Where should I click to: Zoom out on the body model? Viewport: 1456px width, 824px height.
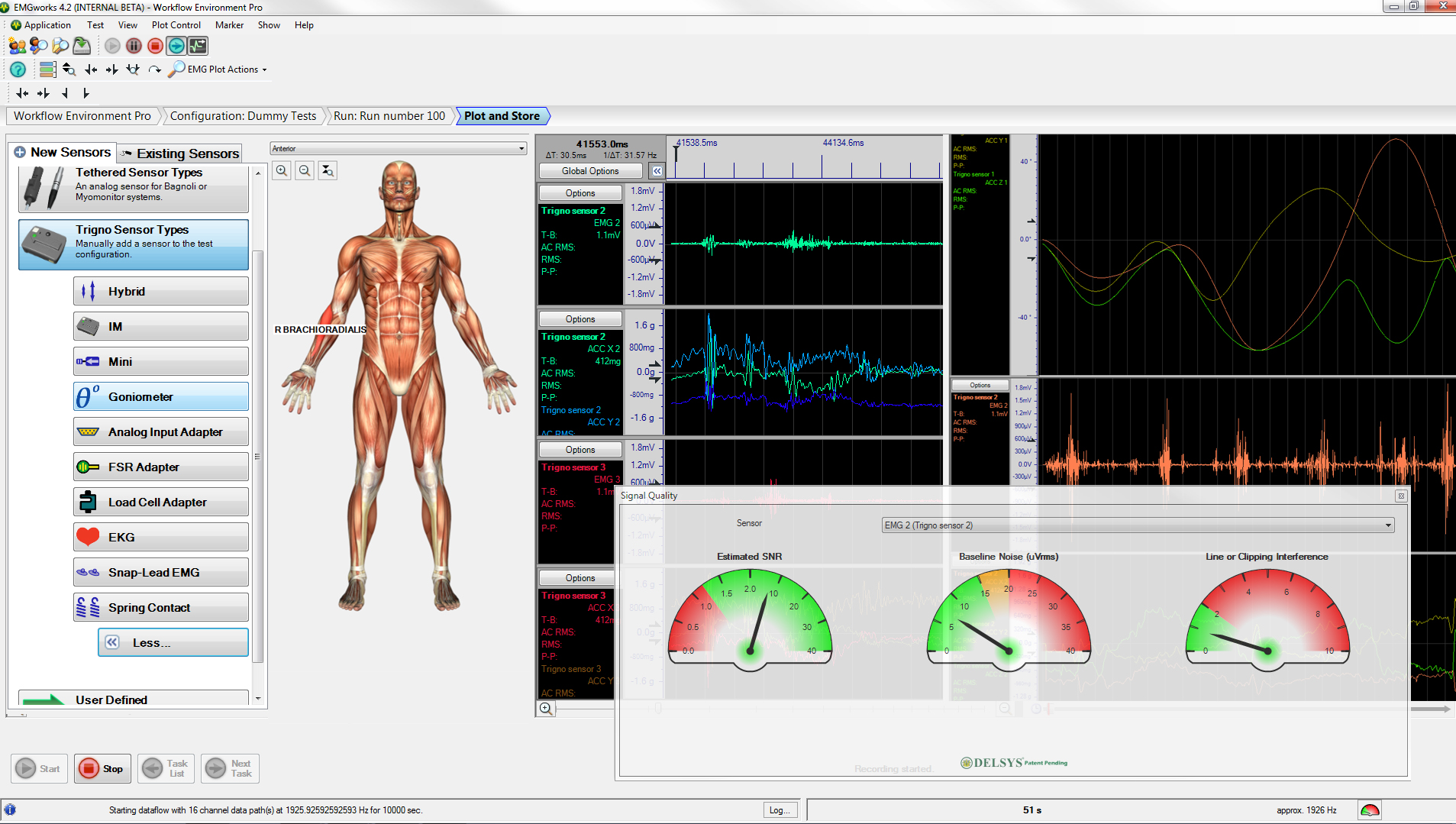tap(305, 170)
